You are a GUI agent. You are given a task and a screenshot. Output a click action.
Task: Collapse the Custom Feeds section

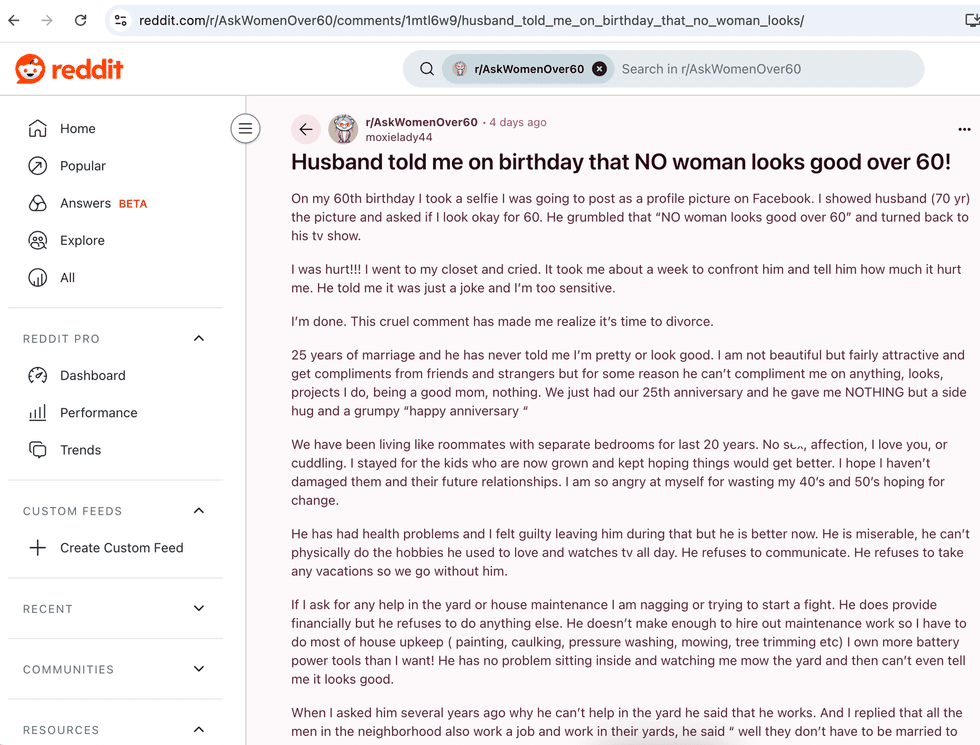(199, 511)
